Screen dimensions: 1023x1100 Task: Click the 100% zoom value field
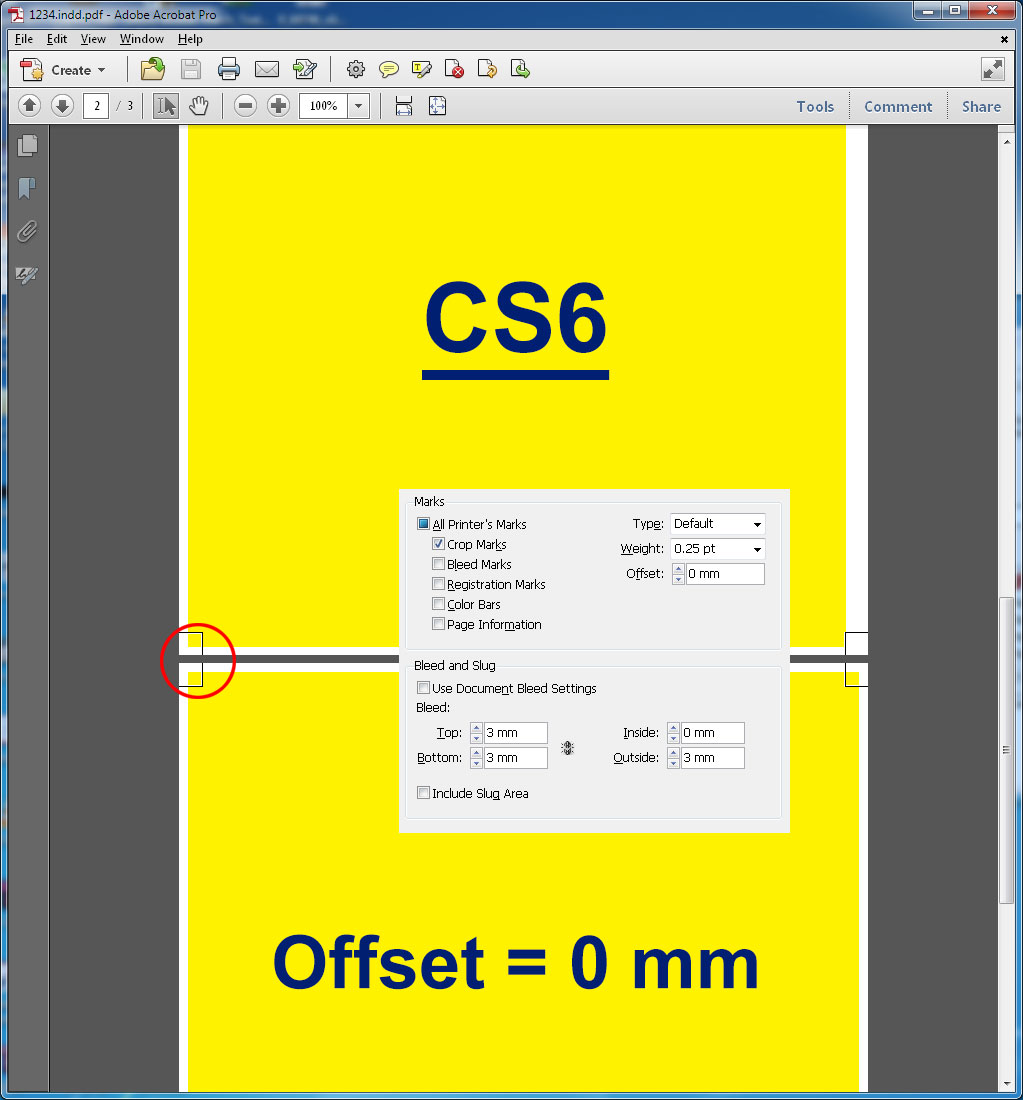pos(323,106)
